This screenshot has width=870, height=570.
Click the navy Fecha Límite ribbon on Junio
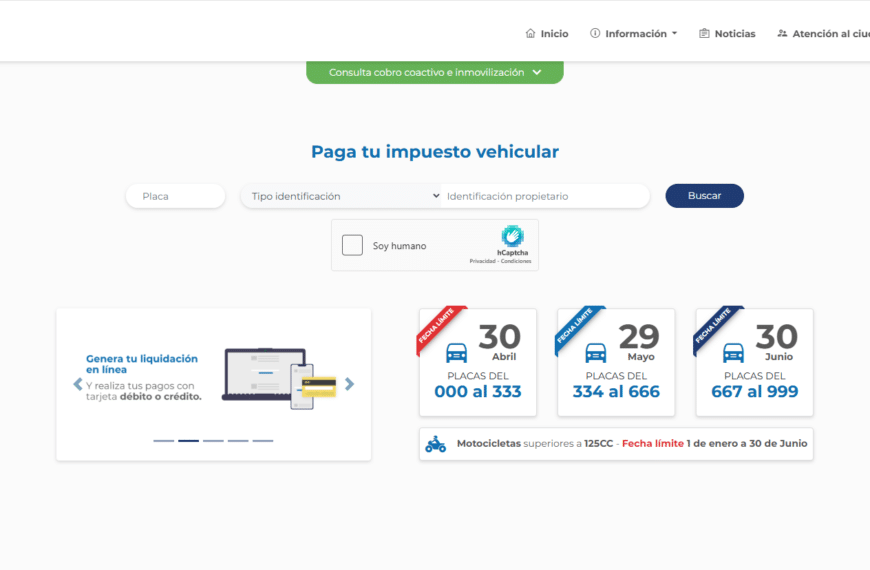(x=716, y=329)
